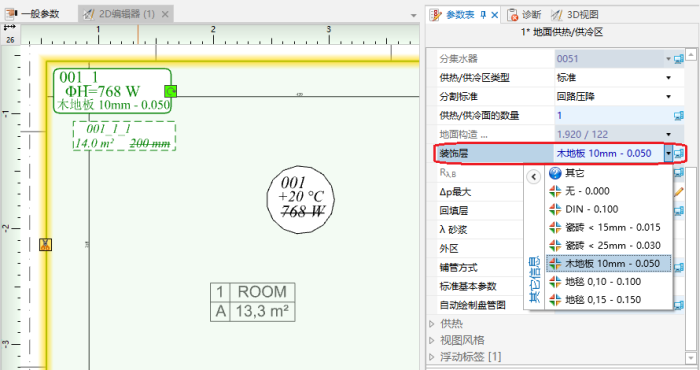
Task: Click the transfer icon beside 分集水器 value
Action: (679, 59)
